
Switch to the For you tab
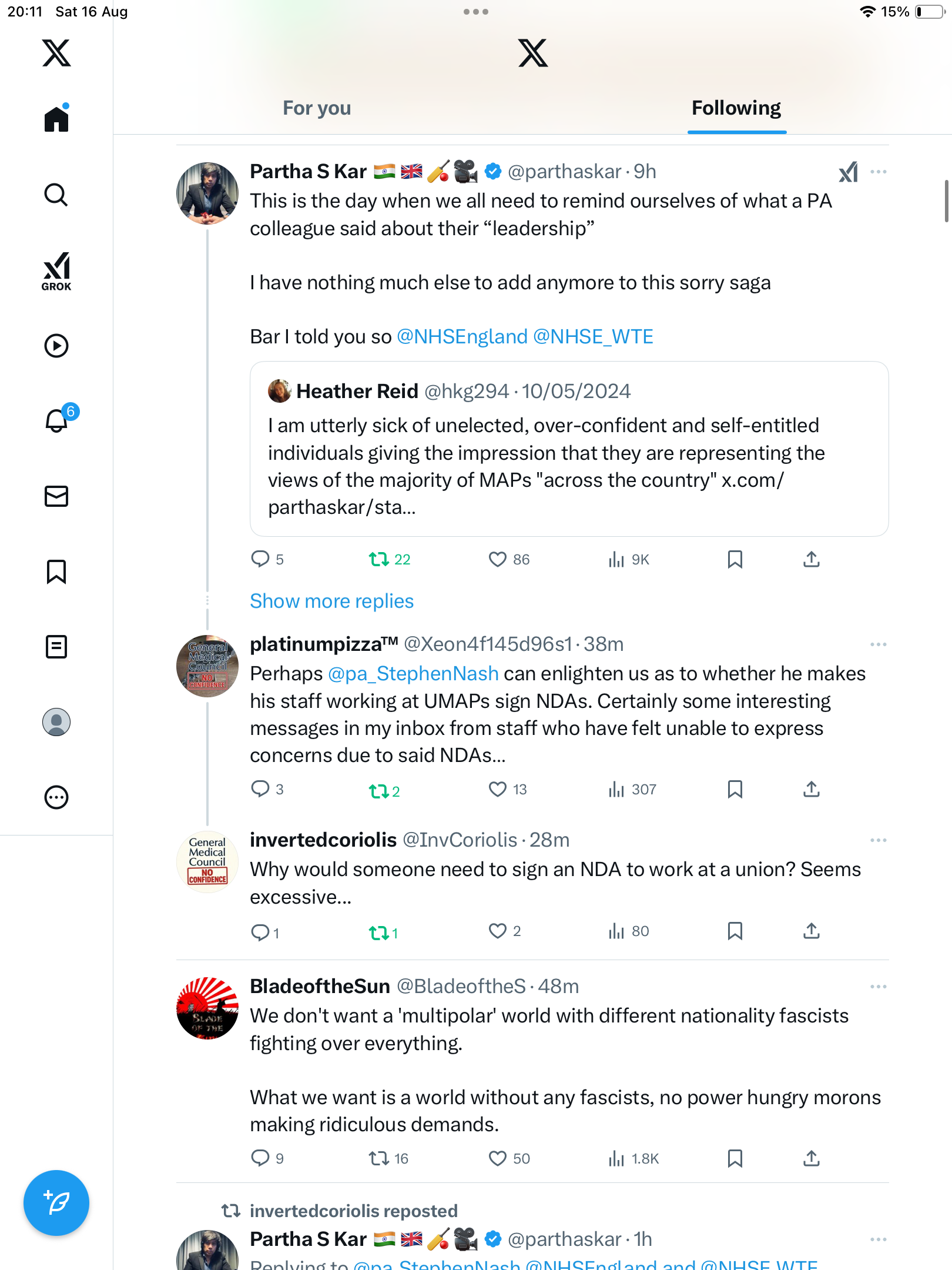pos(317,108)
